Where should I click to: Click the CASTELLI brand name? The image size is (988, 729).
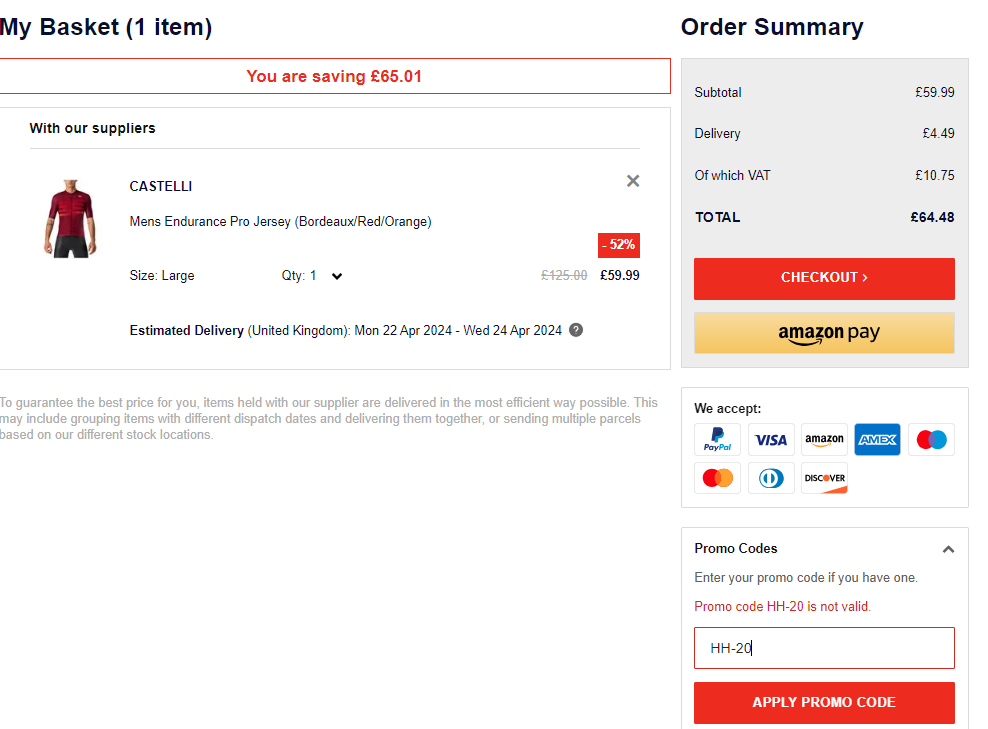point(161,186)
